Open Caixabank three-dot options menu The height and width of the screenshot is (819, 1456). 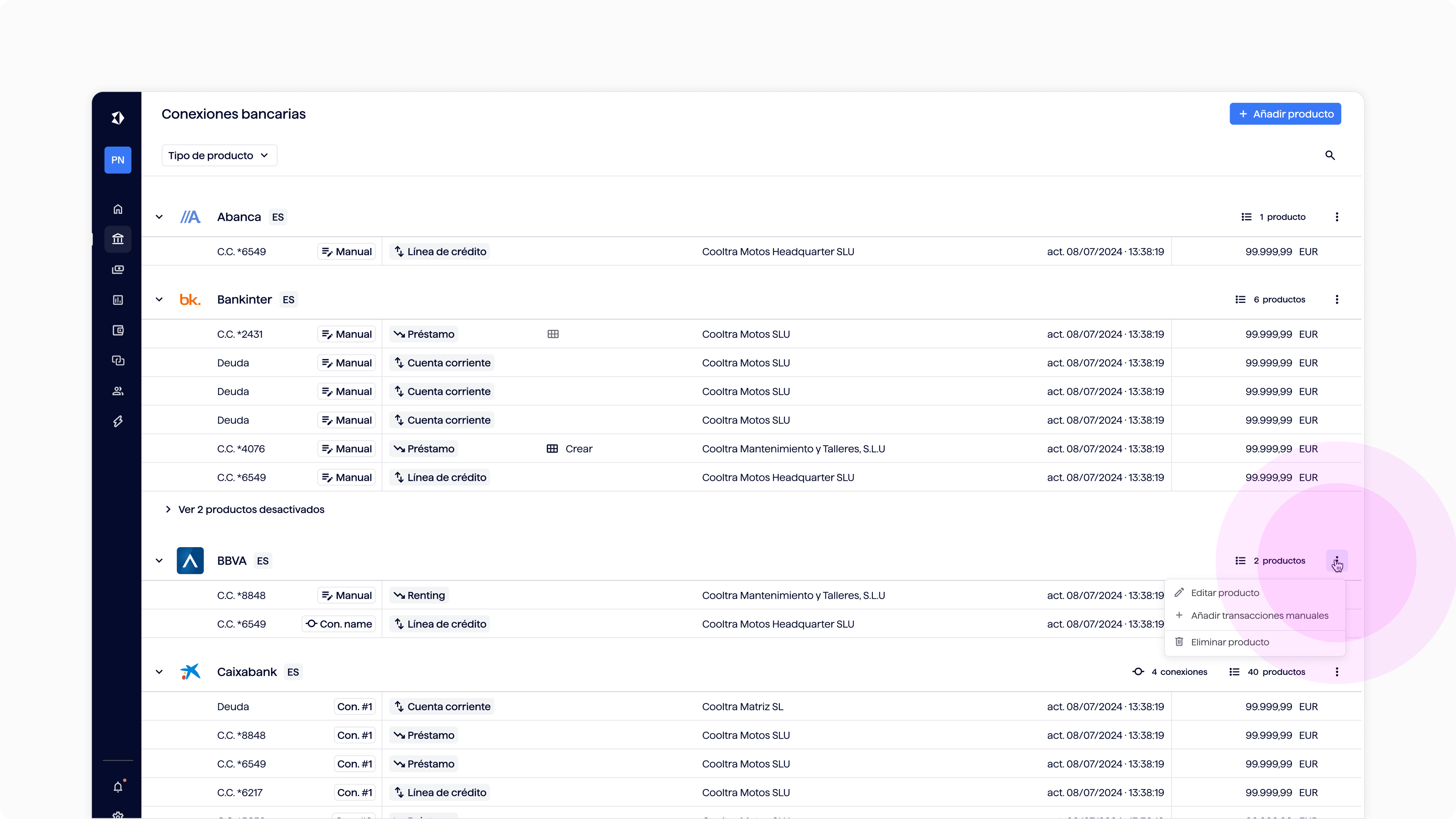pyautogui.click(x=1337, y=672)
